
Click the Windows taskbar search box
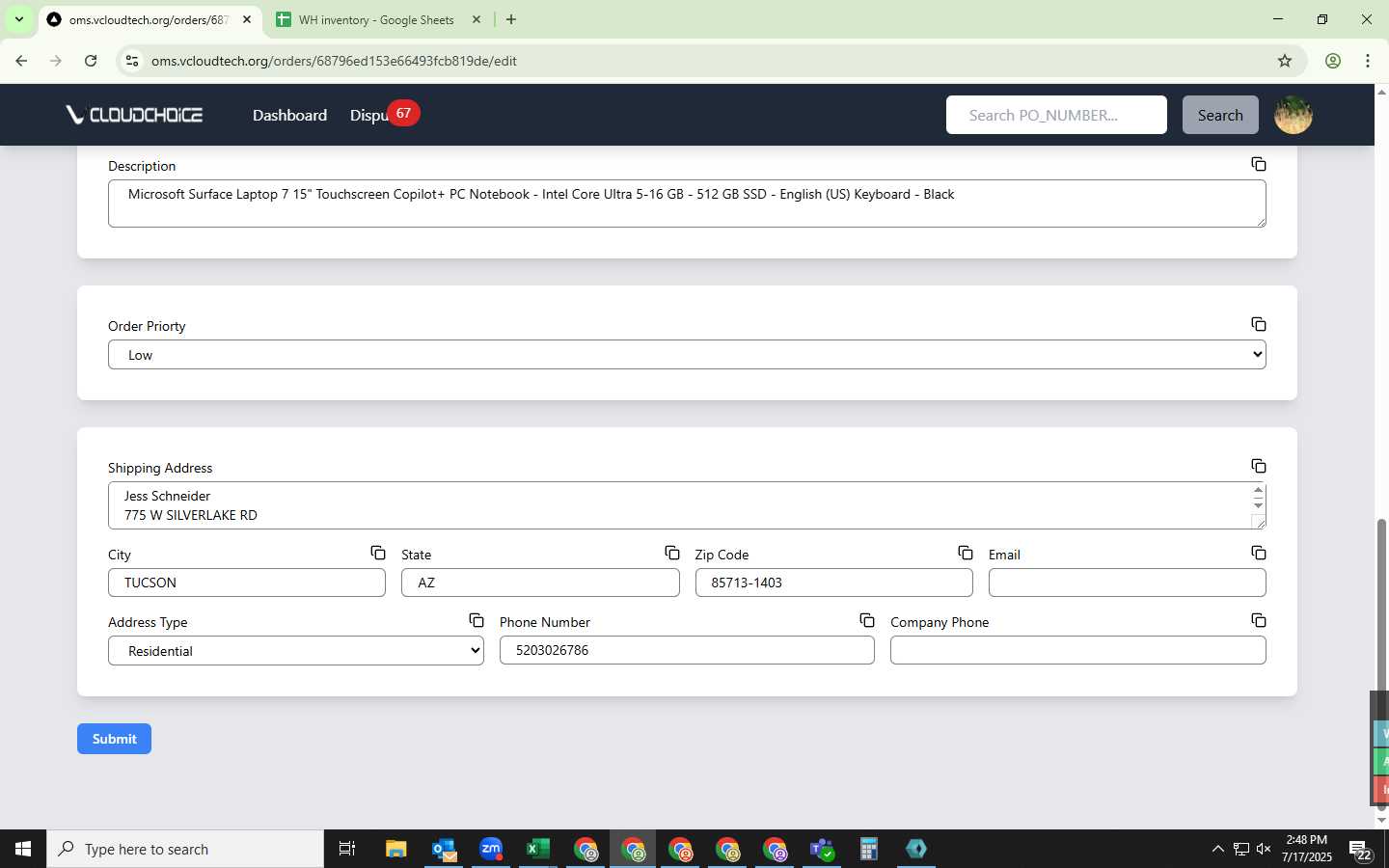click(185, 850)
